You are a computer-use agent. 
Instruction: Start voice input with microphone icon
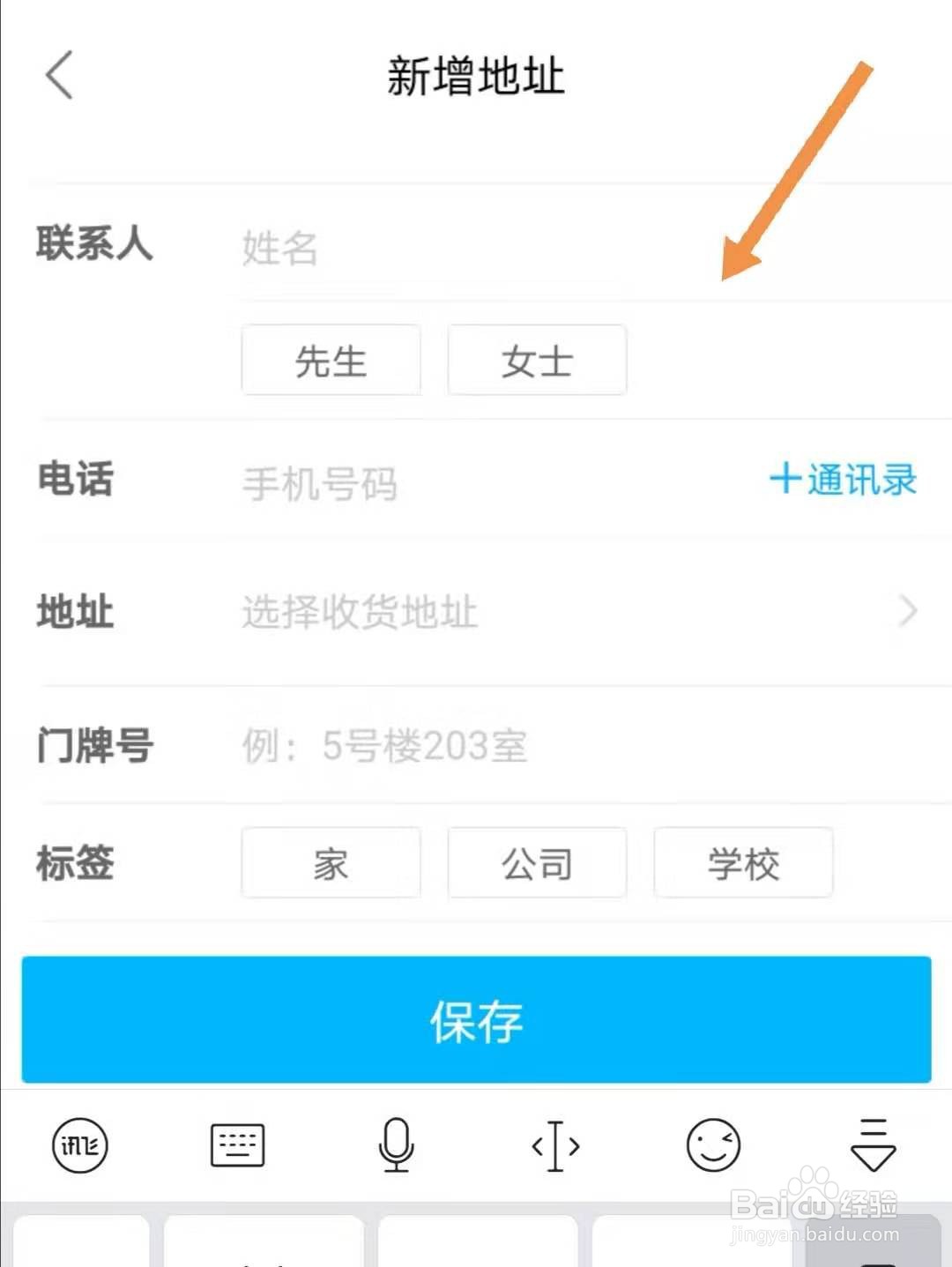[x=396, y=1145]
